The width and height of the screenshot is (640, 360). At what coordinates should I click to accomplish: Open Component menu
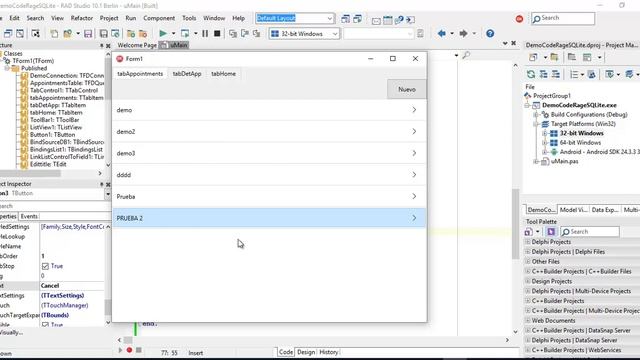click(x=159, y=18)
